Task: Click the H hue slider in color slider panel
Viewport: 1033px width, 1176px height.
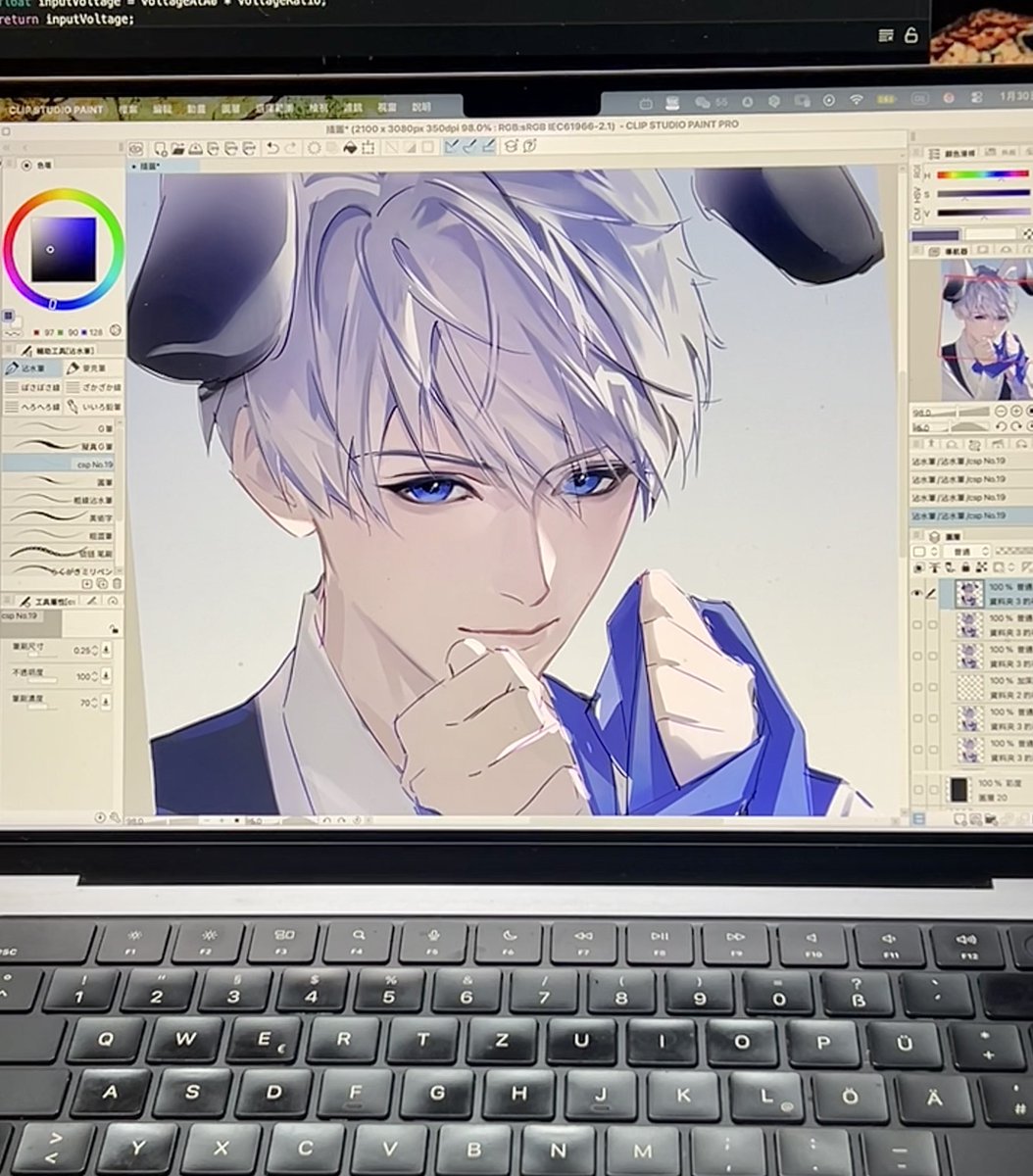Action: 982,175
